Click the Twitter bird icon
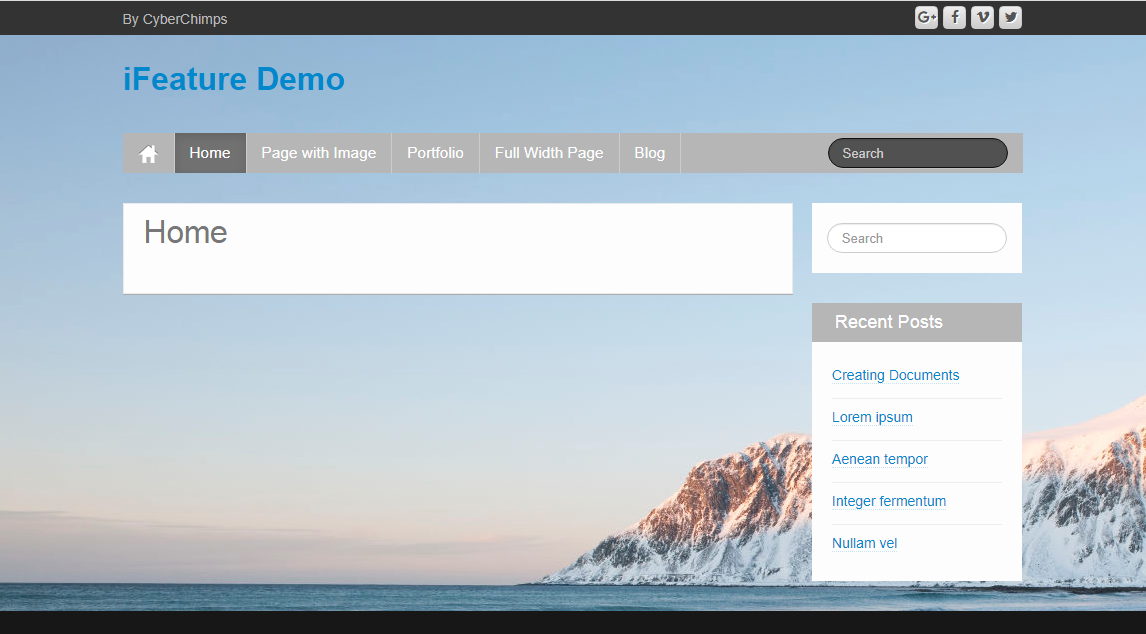Viewport: 1146px width, 634px height. 1010,18
